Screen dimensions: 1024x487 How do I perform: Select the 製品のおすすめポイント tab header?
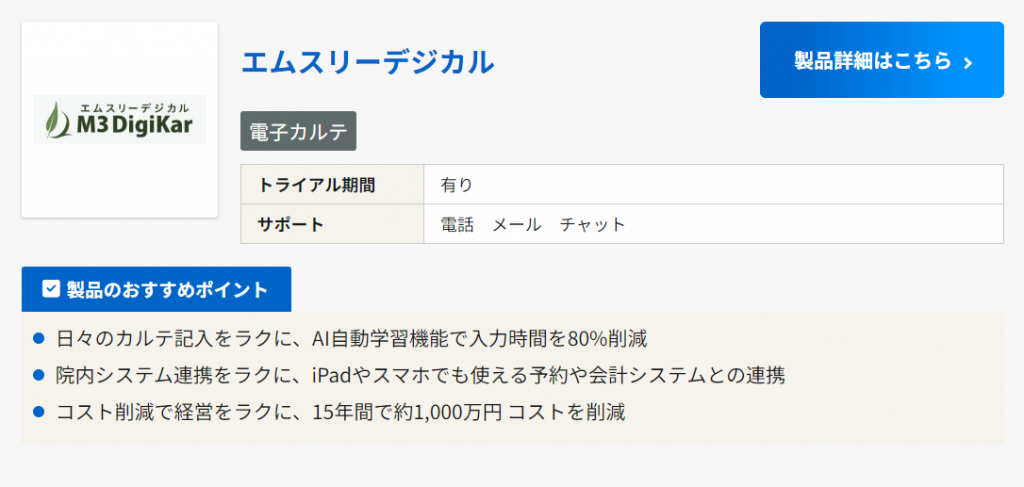156,289
